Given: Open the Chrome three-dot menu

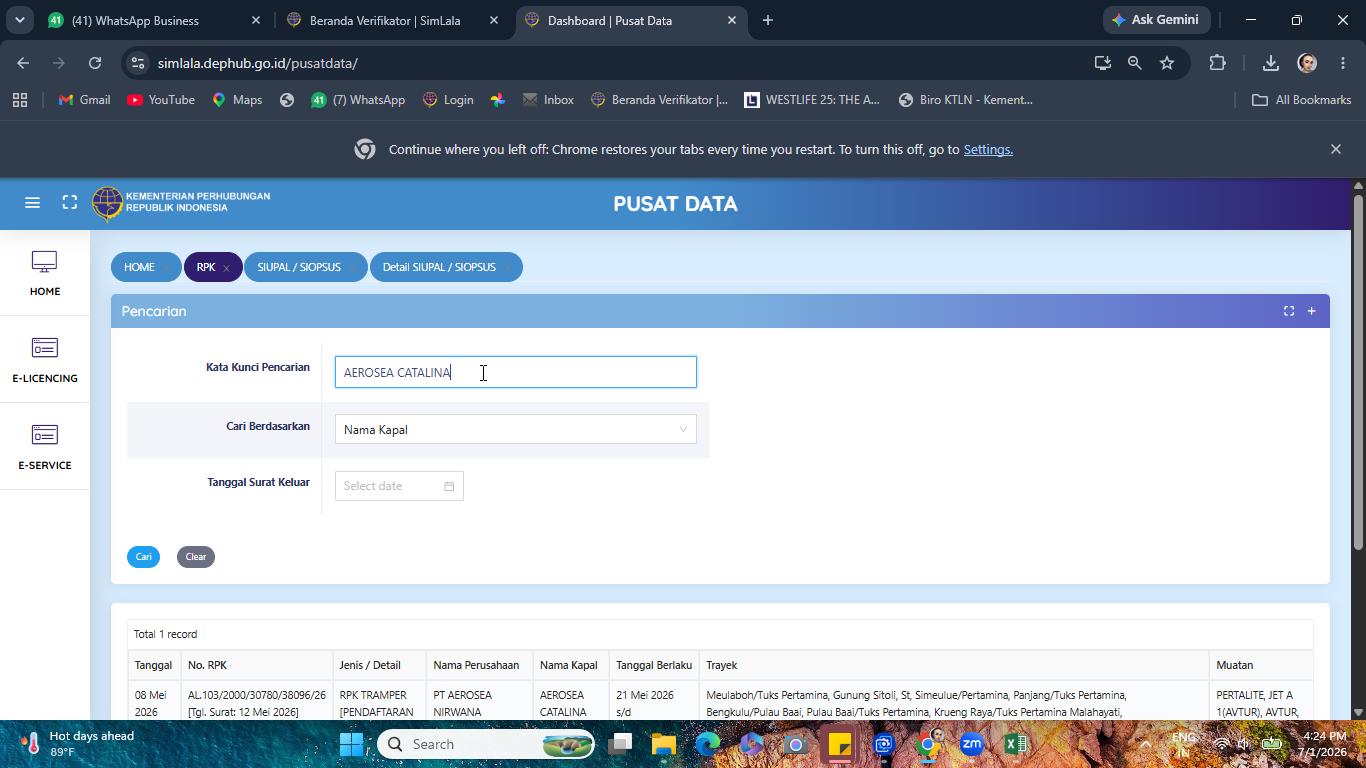Looking at the screenshot, I should (1342, 63).
